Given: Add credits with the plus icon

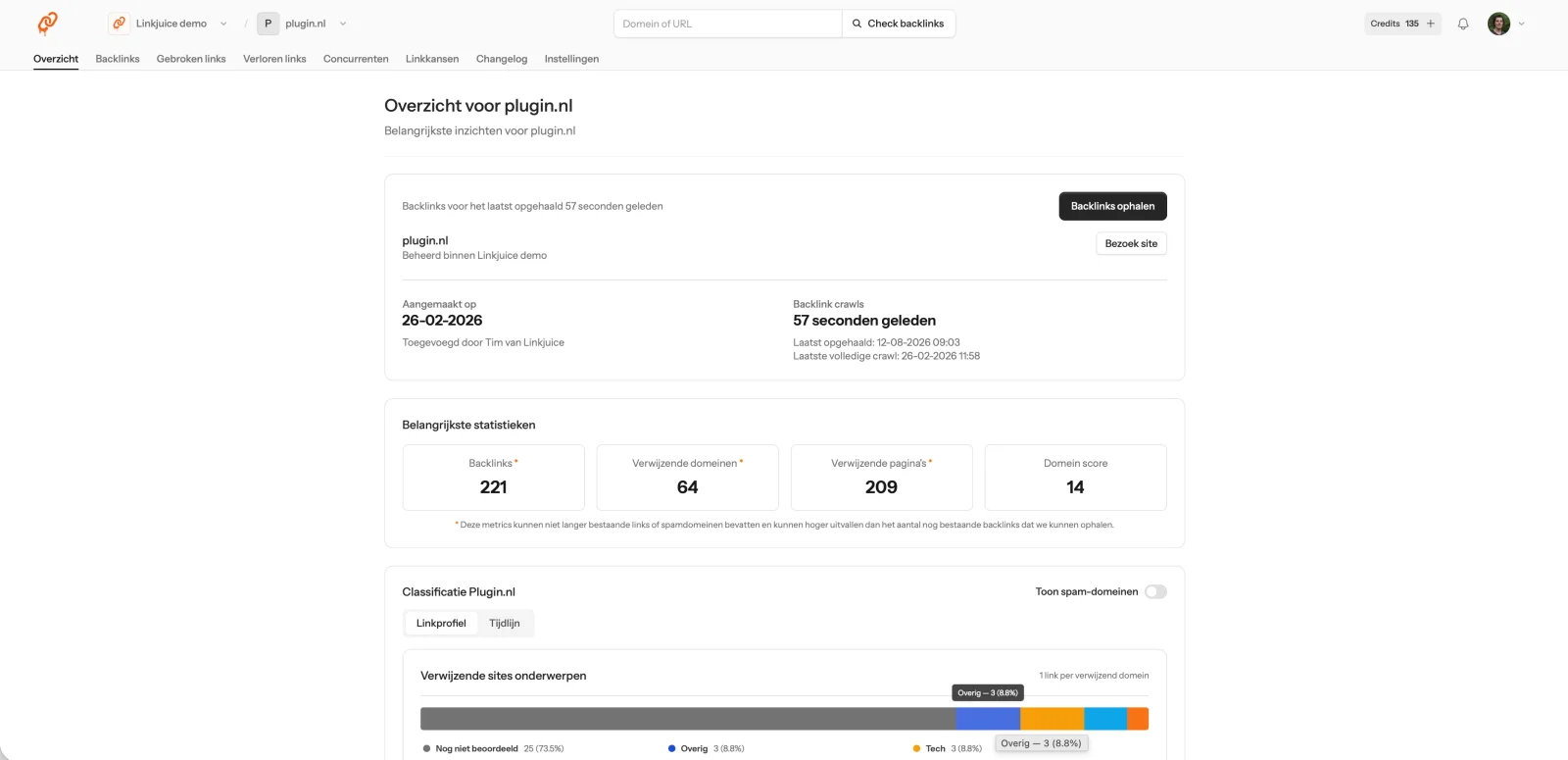Looking at the screenshot, I should 1431,24.
